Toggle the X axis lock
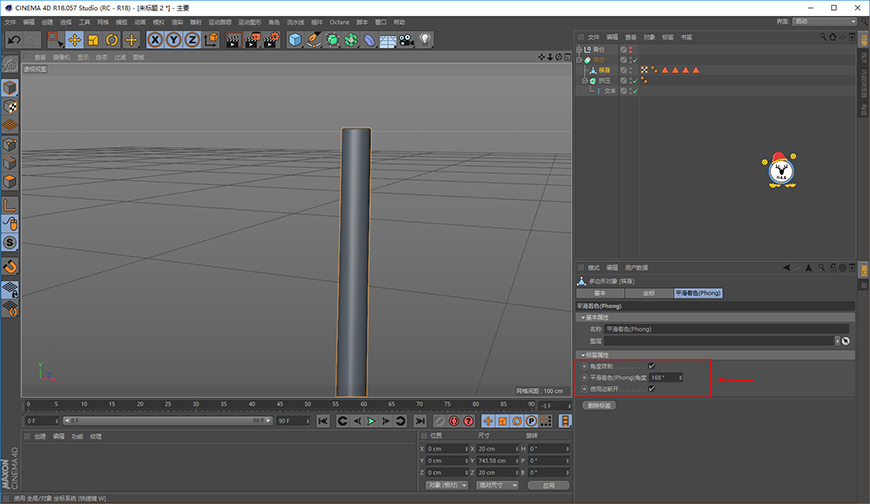The image size is (870, 504). (155, 39)
